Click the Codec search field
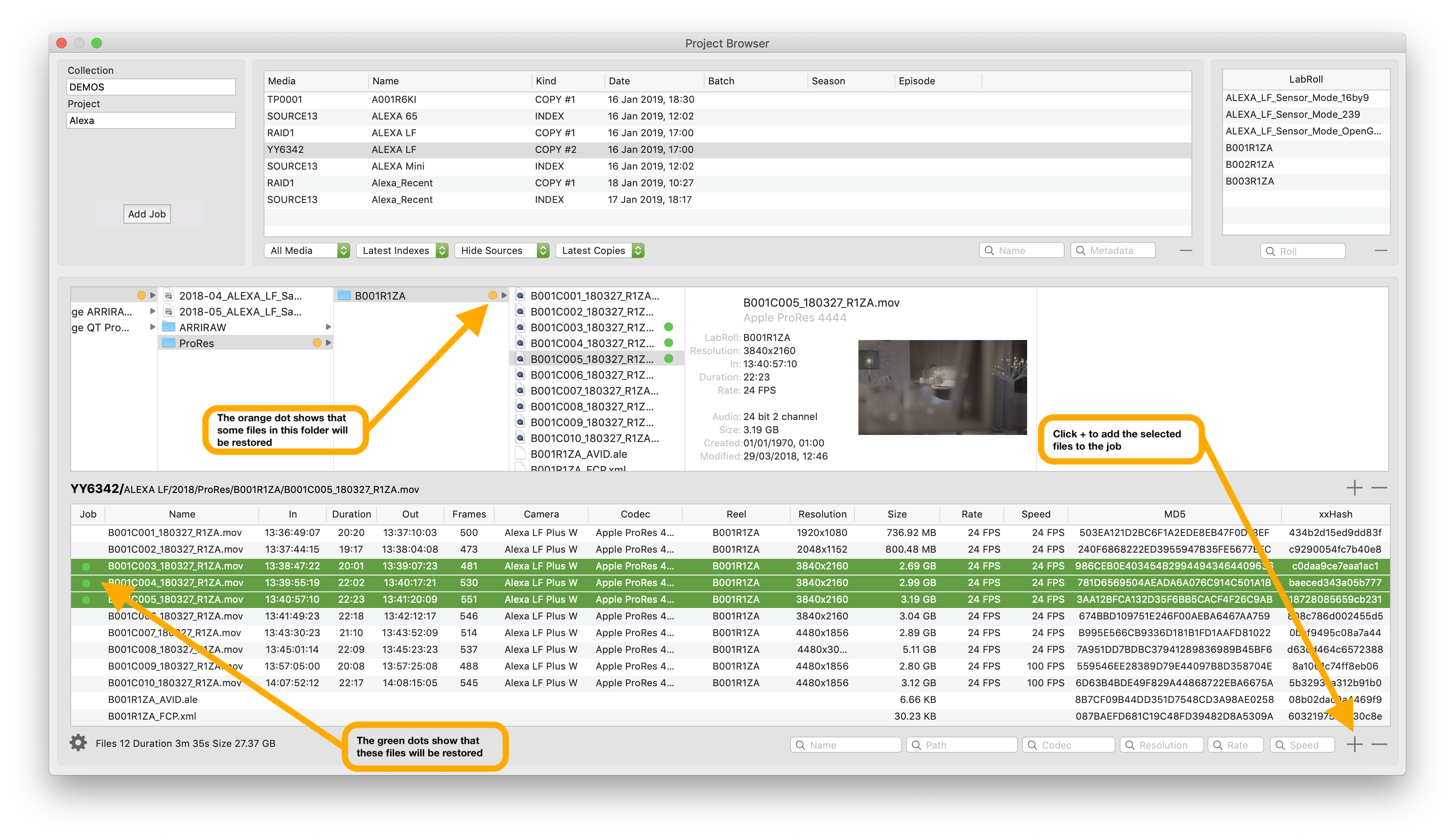This screenshot has height=840, width=1455. 1068,745
